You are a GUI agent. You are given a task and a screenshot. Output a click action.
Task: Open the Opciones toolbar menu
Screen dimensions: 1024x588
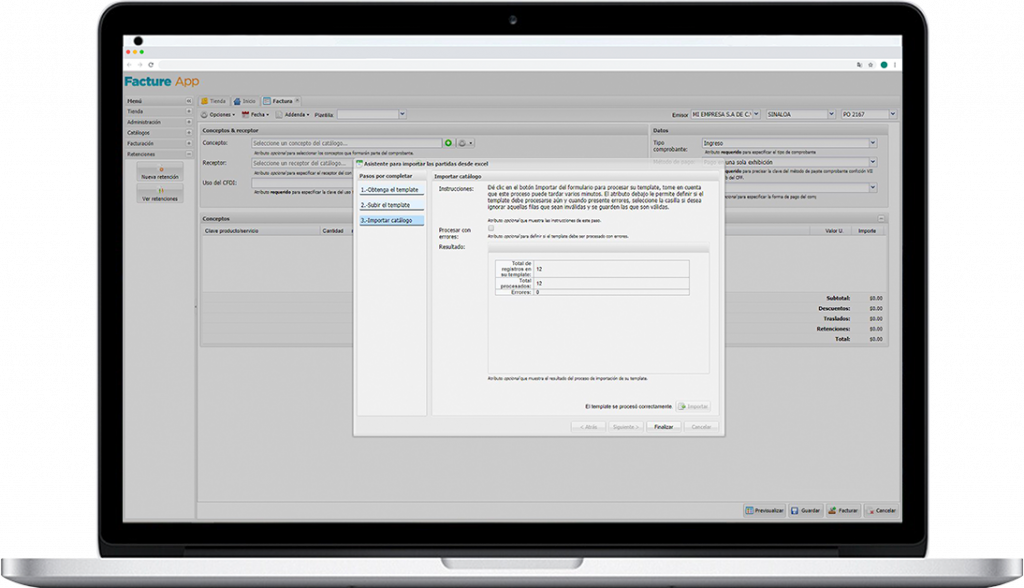click(219, 115)
